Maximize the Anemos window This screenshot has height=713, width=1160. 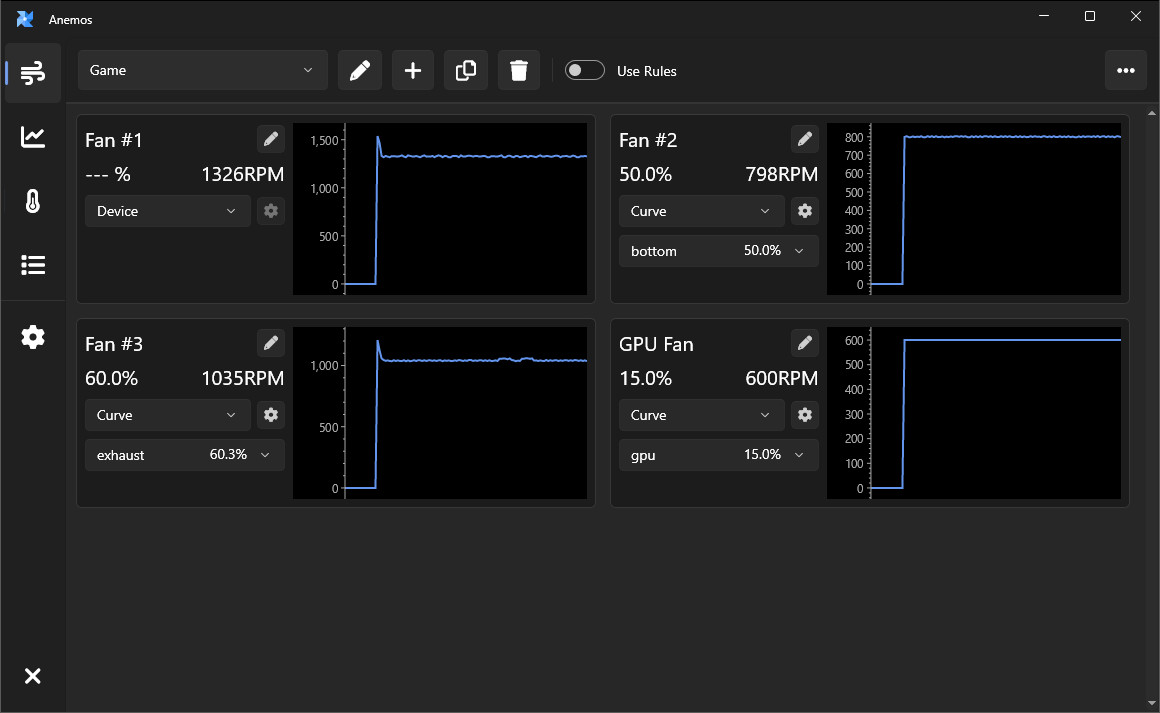pos(1090,16)
